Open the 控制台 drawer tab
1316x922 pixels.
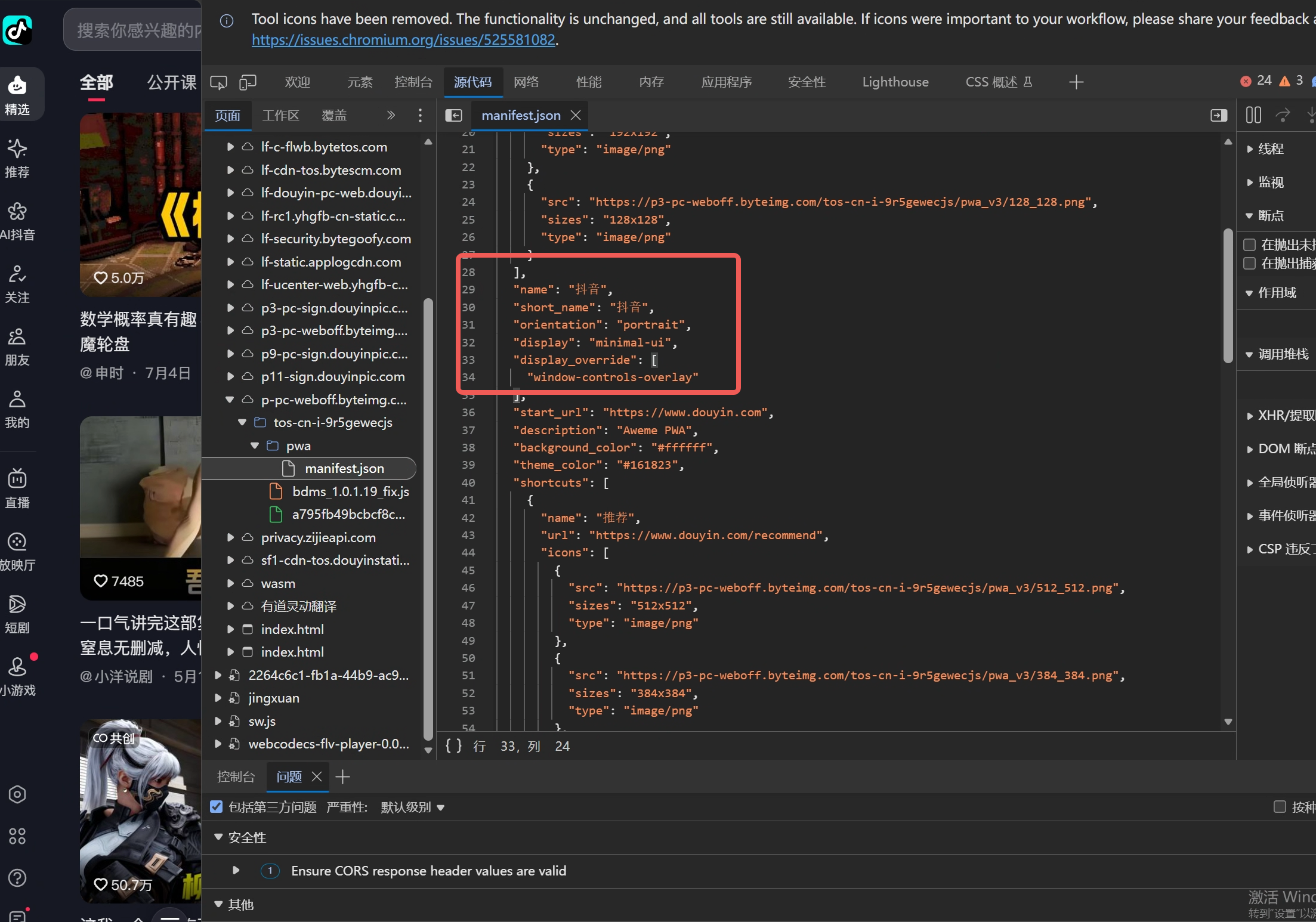[x=236, y=776]
